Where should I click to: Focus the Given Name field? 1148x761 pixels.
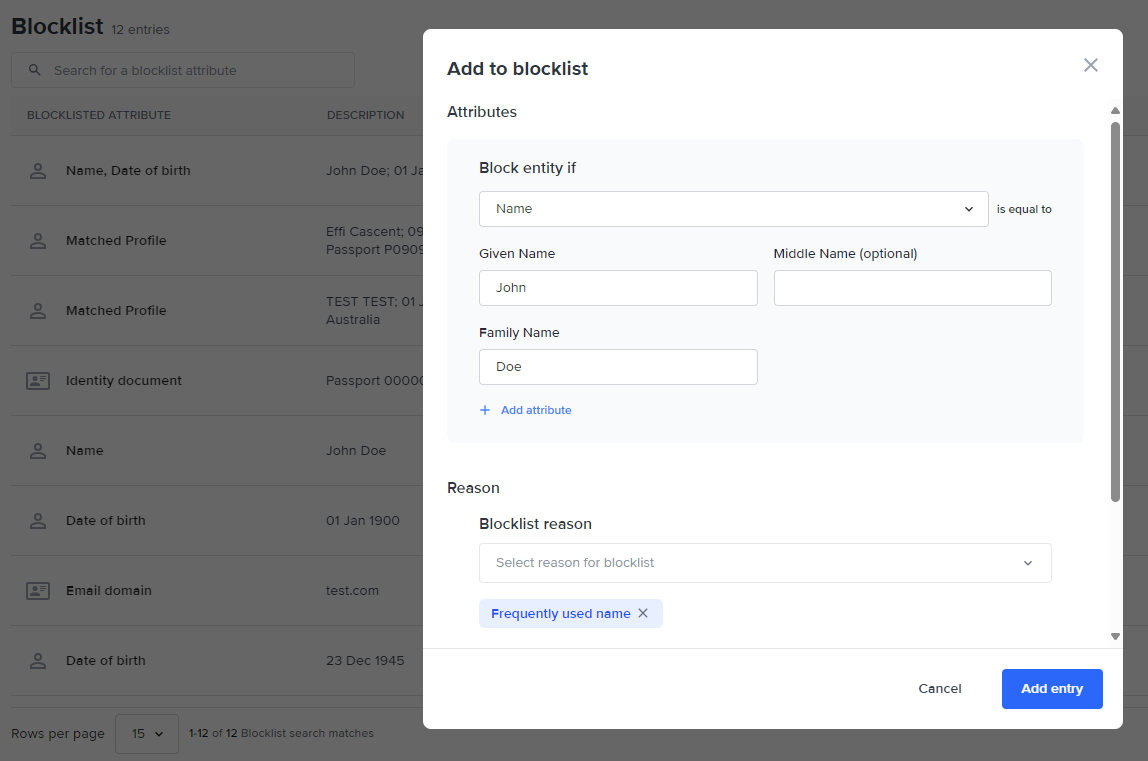coord(618,288)
